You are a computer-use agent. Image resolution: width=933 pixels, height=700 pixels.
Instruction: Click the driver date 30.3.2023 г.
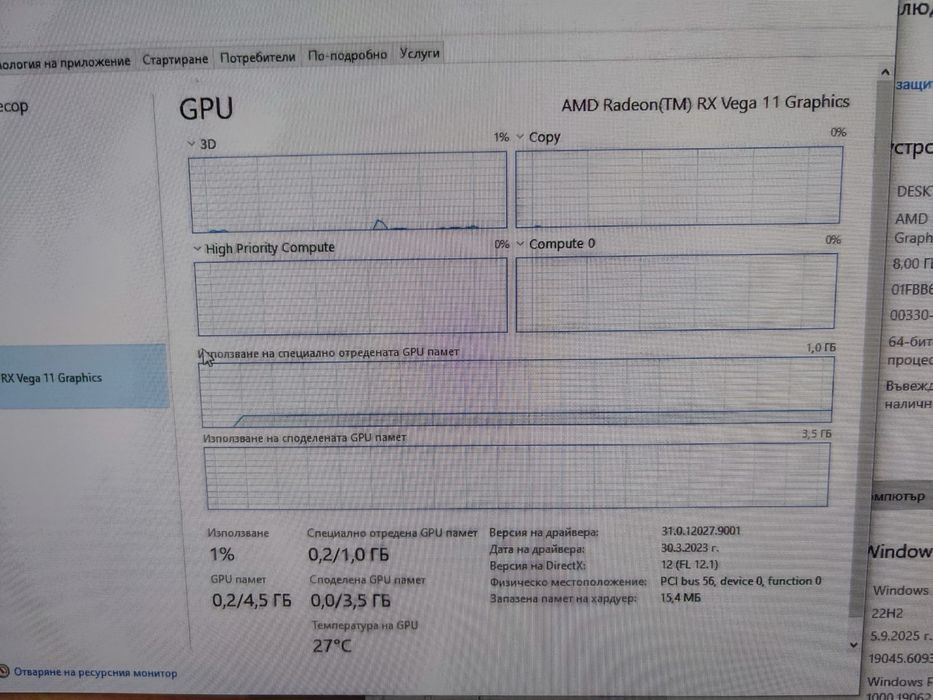[x=690, y=547]
